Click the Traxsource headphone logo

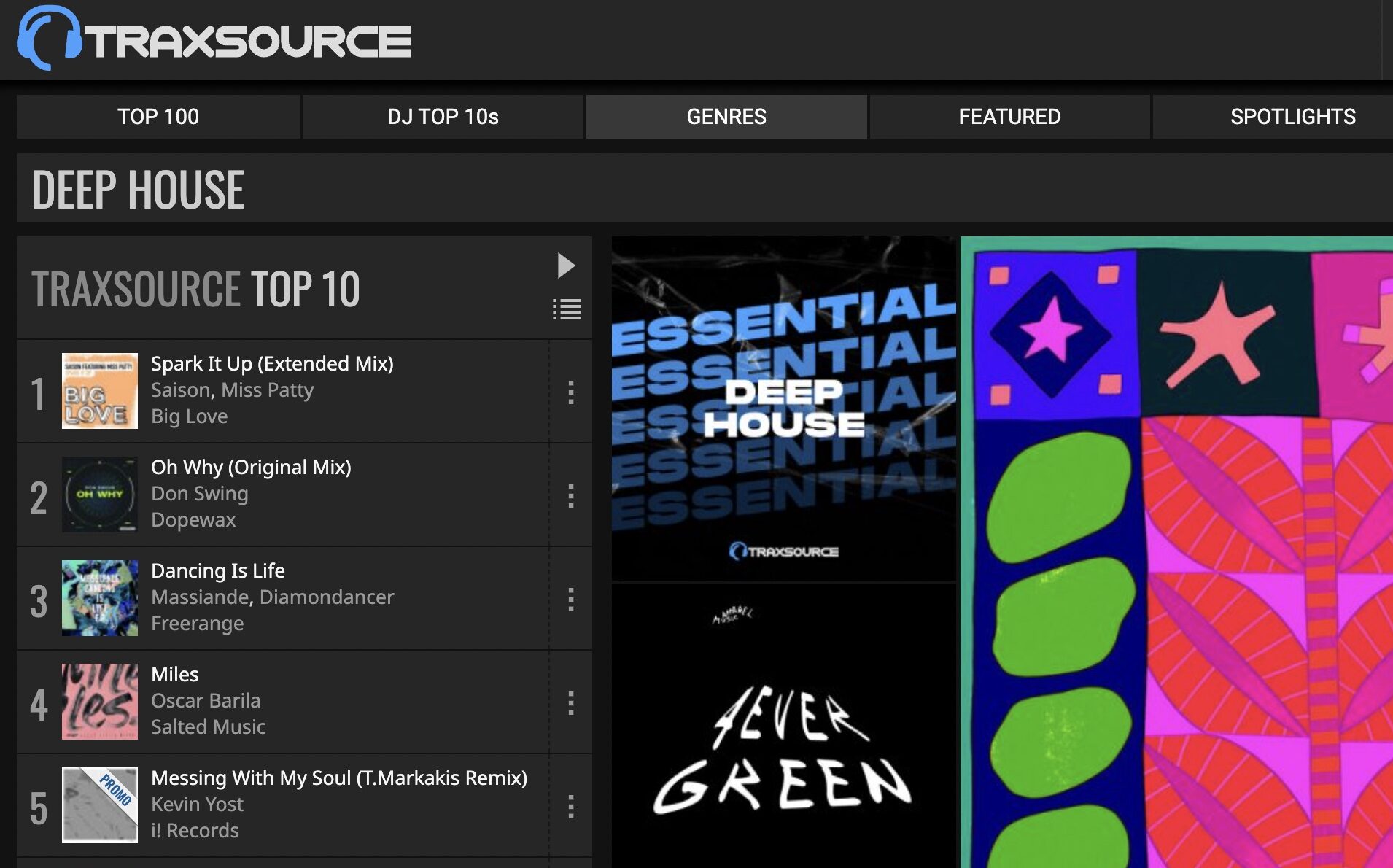point(50,38)
